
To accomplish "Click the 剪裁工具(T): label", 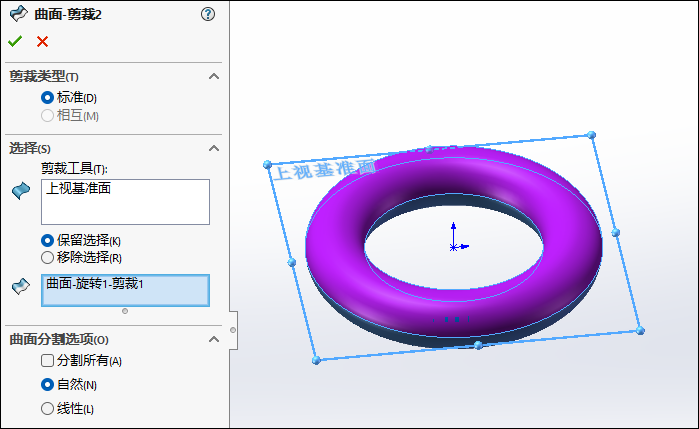I will click(74, 169).
